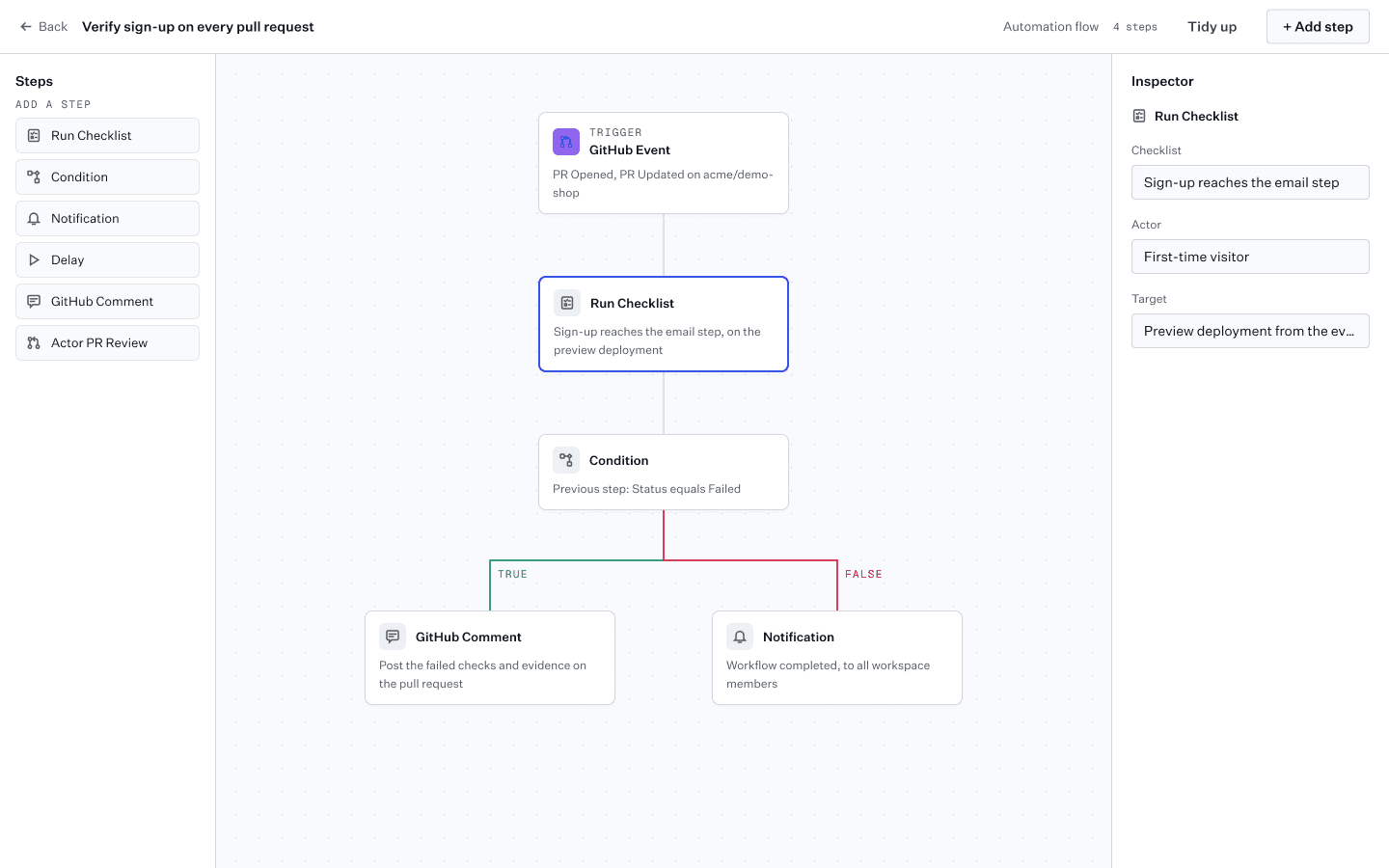The image size is (1389, 868).
Task: Add a Delay step from sidebar
Action: click(x=107, y=260)
